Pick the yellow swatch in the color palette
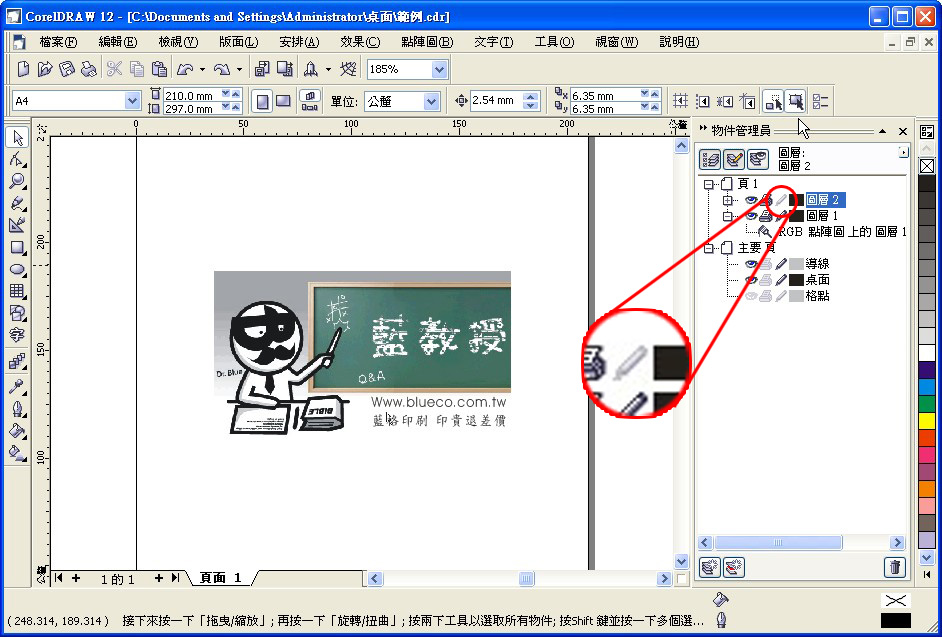Screen dimensions: 942x637 point(927,419)
